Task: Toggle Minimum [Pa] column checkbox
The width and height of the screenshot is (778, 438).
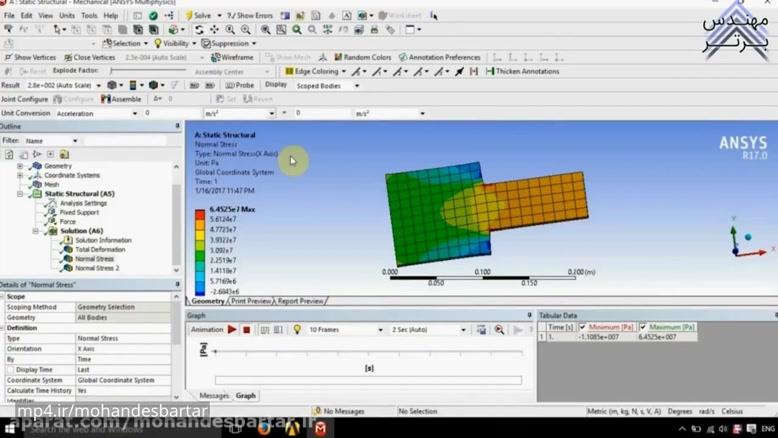Action: point(583,327)
